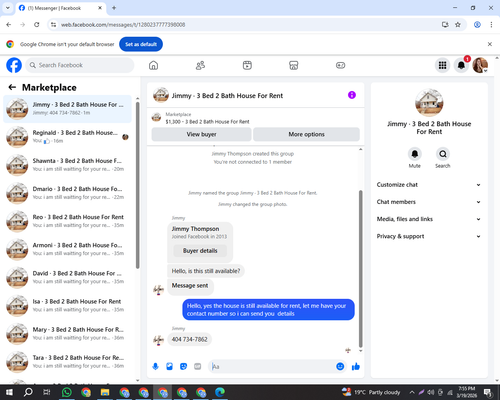The image size is (500, 400).
Task: Open Microsoft Edge from the taskbar
Action: [x=220, y=392]
